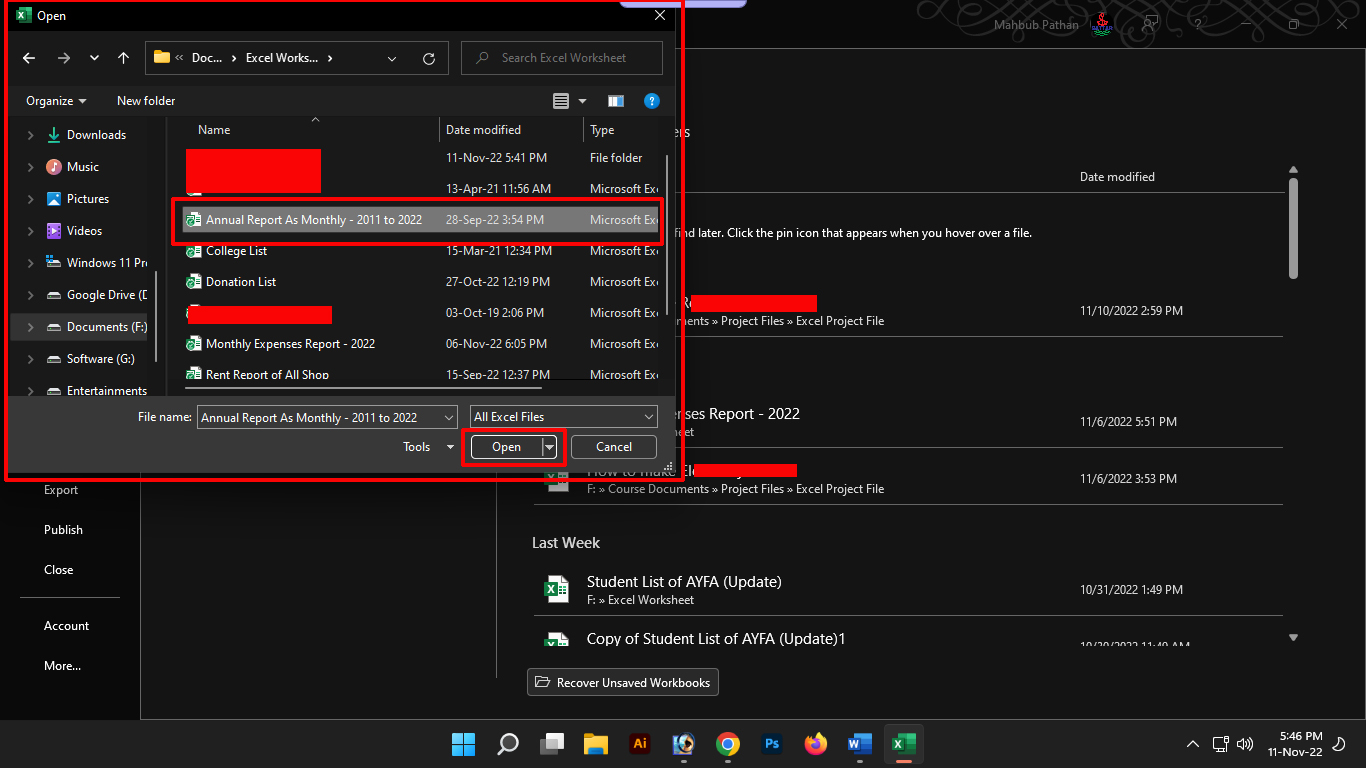Viewport: 1366px width, 768px height.
Task: Expand the Downloads tree node
Action: 31,135
